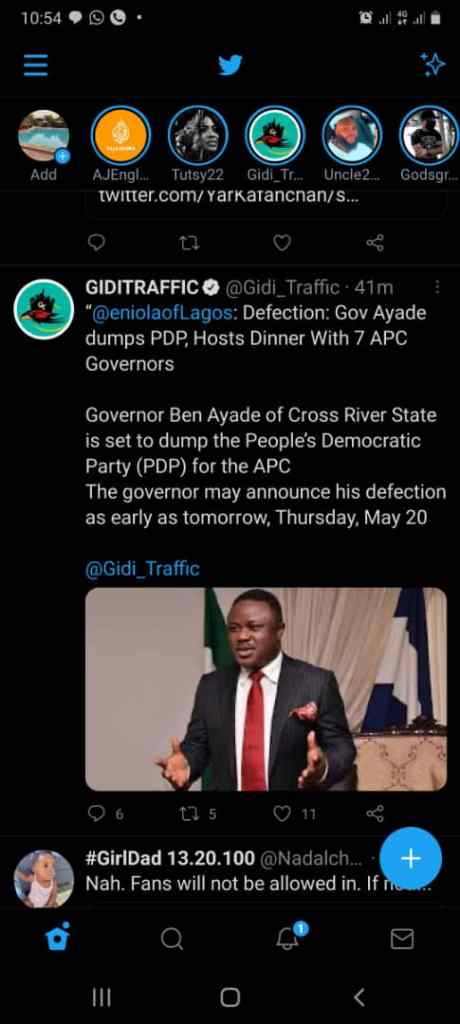Add your own fleet story
460x1024 pixels.
(43, 136)
